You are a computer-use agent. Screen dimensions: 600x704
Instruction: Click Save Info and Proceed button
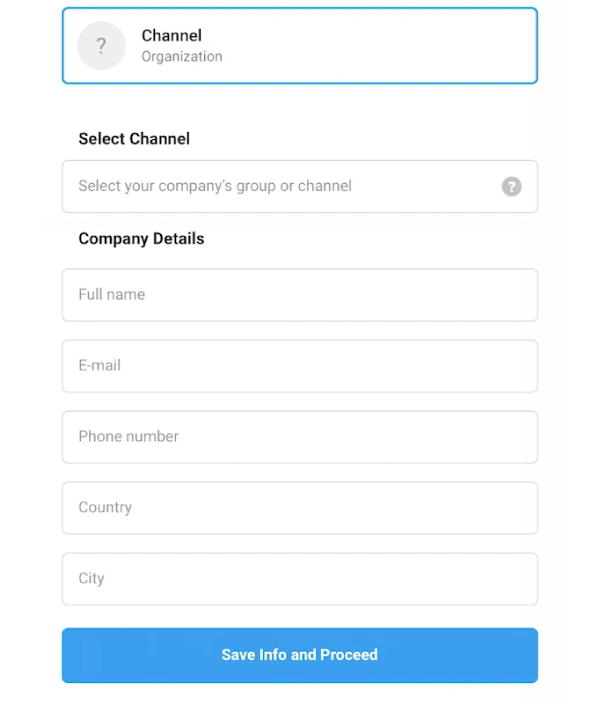pos(300,655)
